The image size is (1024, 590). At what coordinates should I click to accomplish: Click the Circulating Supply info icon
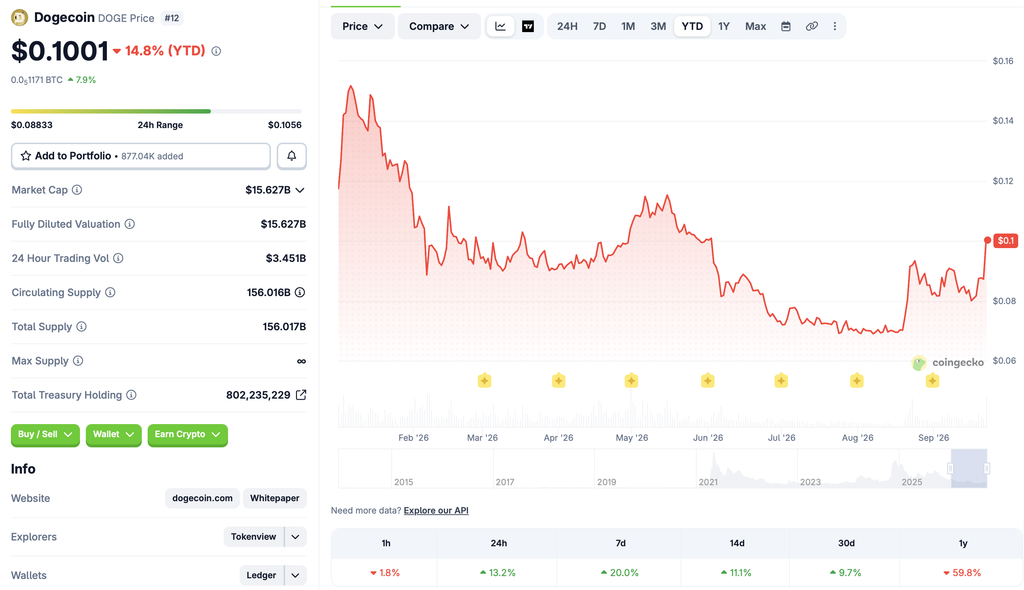point(110,292)
